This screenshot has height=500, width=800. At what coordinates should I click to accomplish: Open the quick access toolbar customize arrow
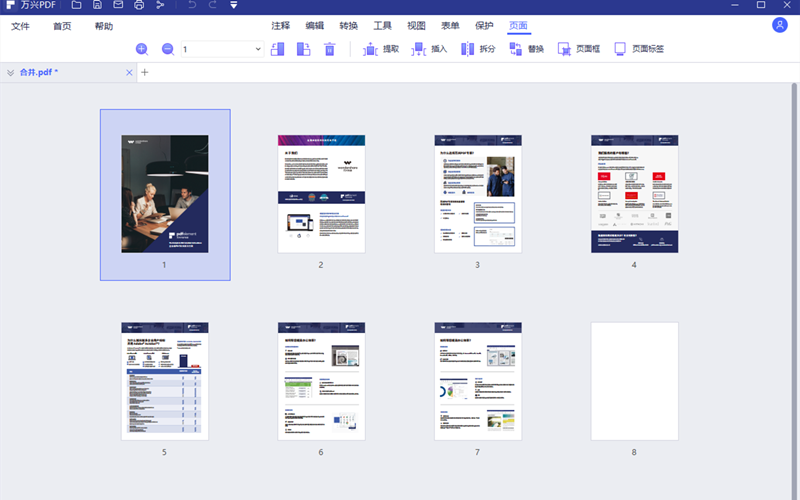pos(233,6)
